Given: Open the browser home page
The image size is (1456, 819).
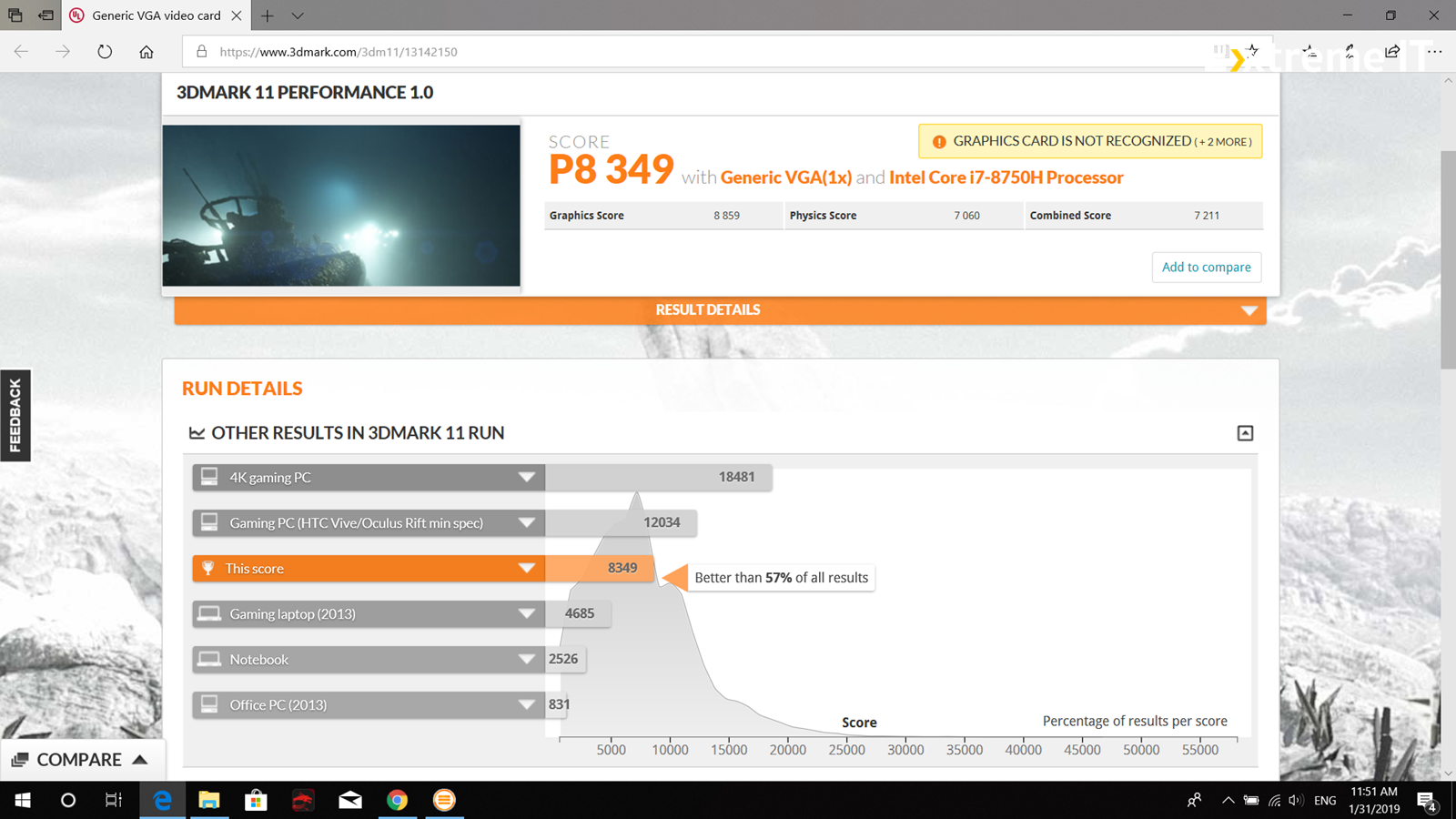Looking at the screenshot, I should click(x=147, y=52).
